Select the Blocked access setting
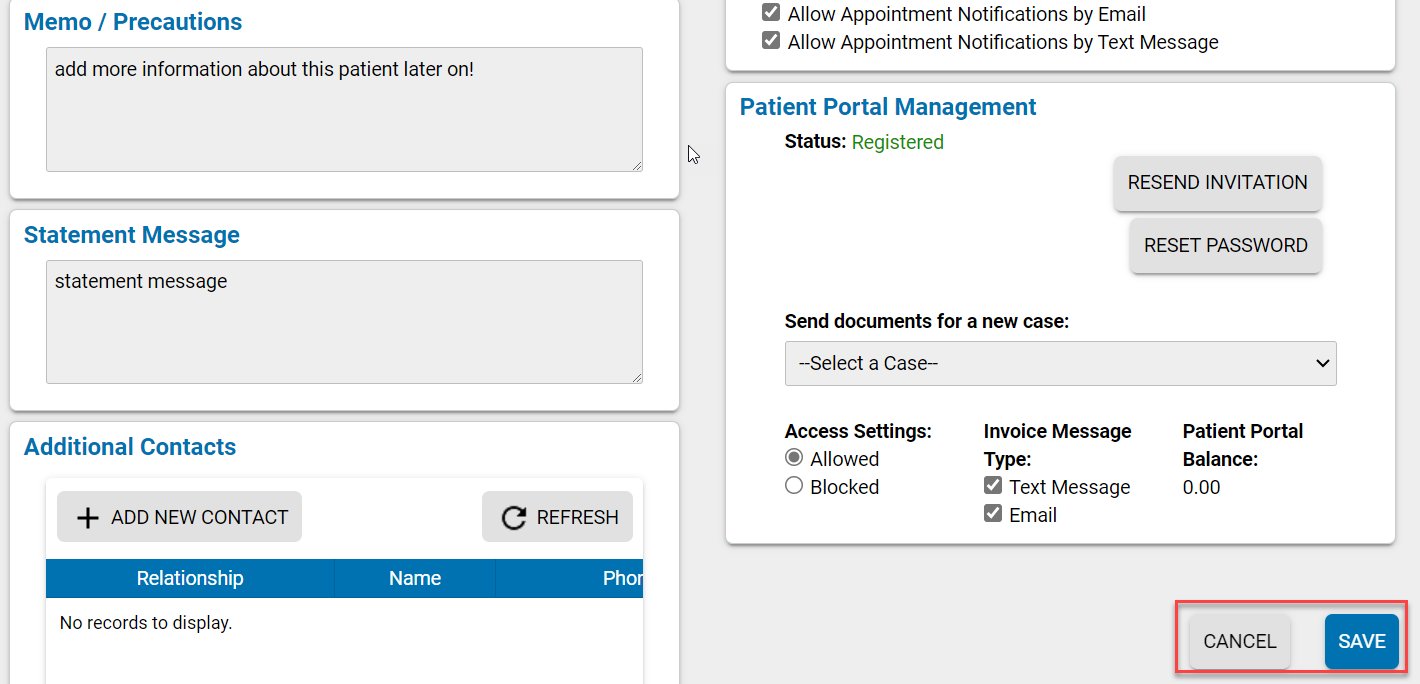1420x684 pixels. (793, 485)
